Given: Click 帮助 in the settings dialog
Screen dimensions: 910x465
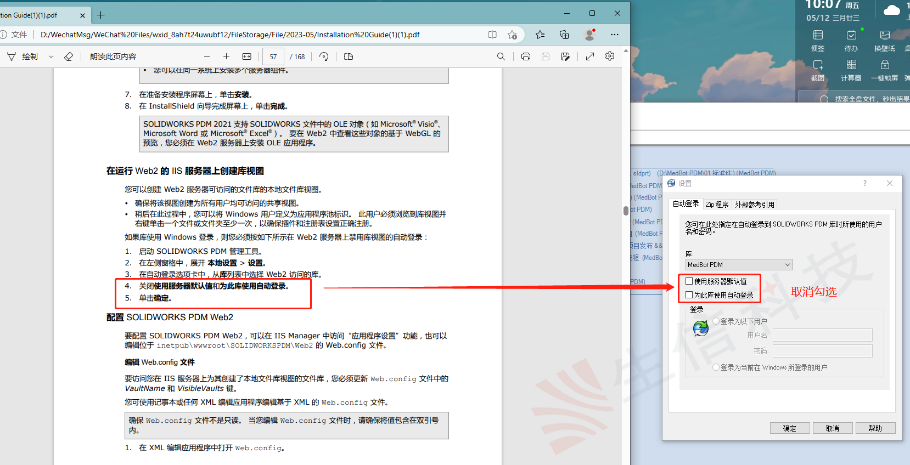Looking at the screenshot, I should [875, 428].
